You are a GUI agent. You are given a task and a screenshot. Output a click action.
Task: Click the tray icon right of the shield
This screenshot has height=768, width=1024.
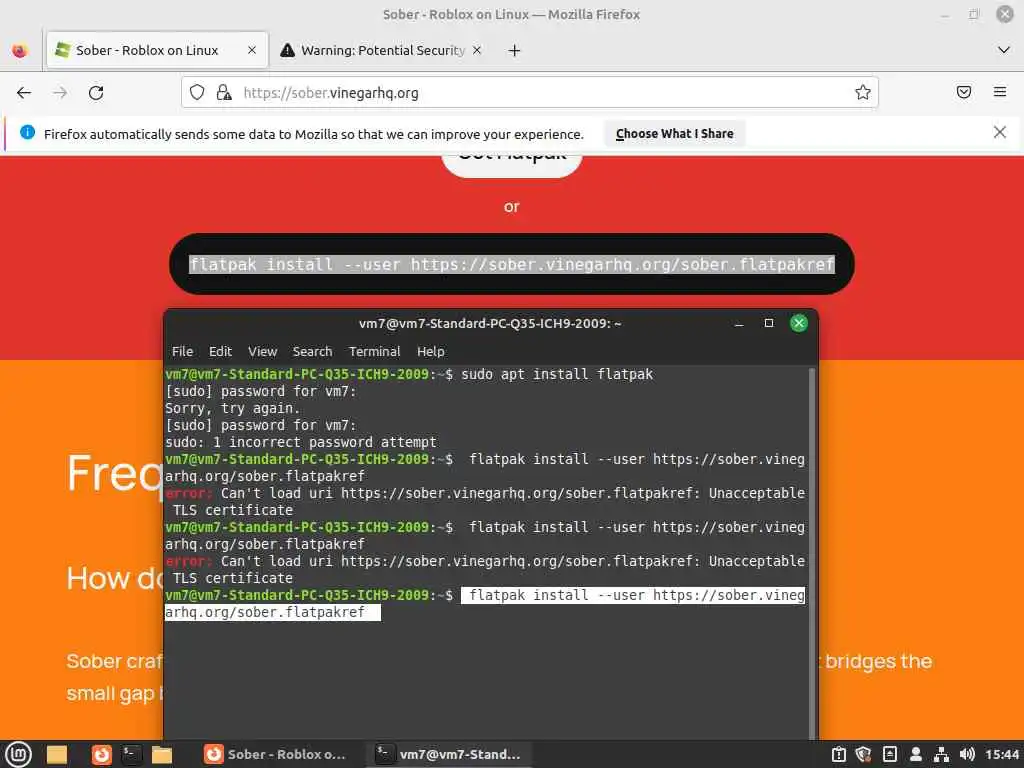point(889,754)
